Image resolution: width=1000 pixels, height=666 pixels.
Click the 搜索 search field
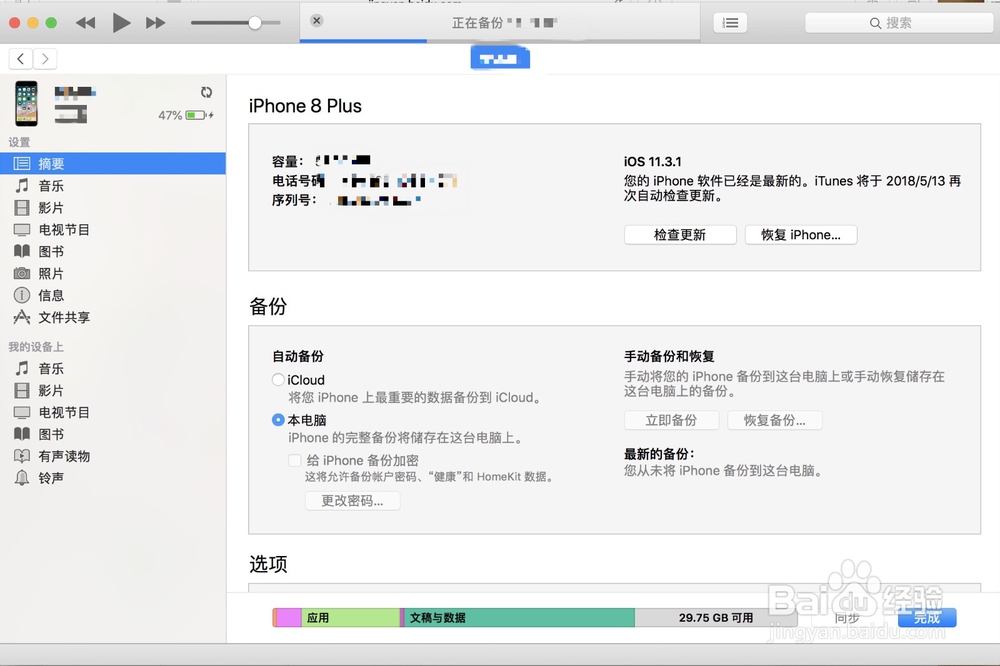(x=899, y=23)
